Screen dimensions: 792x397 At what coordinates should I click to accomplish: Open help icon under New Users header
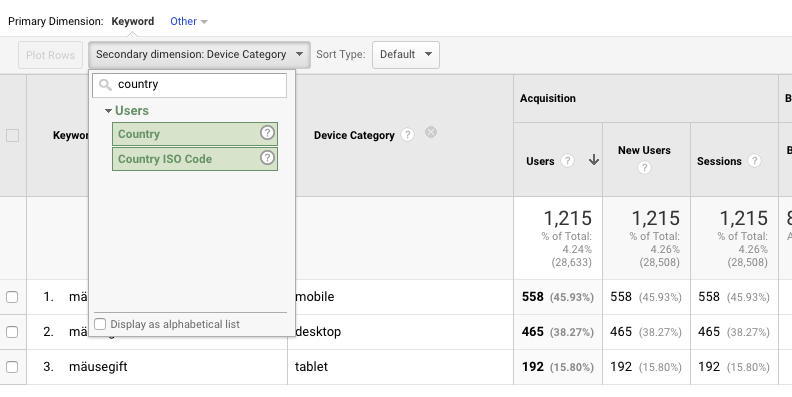tap(644, 168)
